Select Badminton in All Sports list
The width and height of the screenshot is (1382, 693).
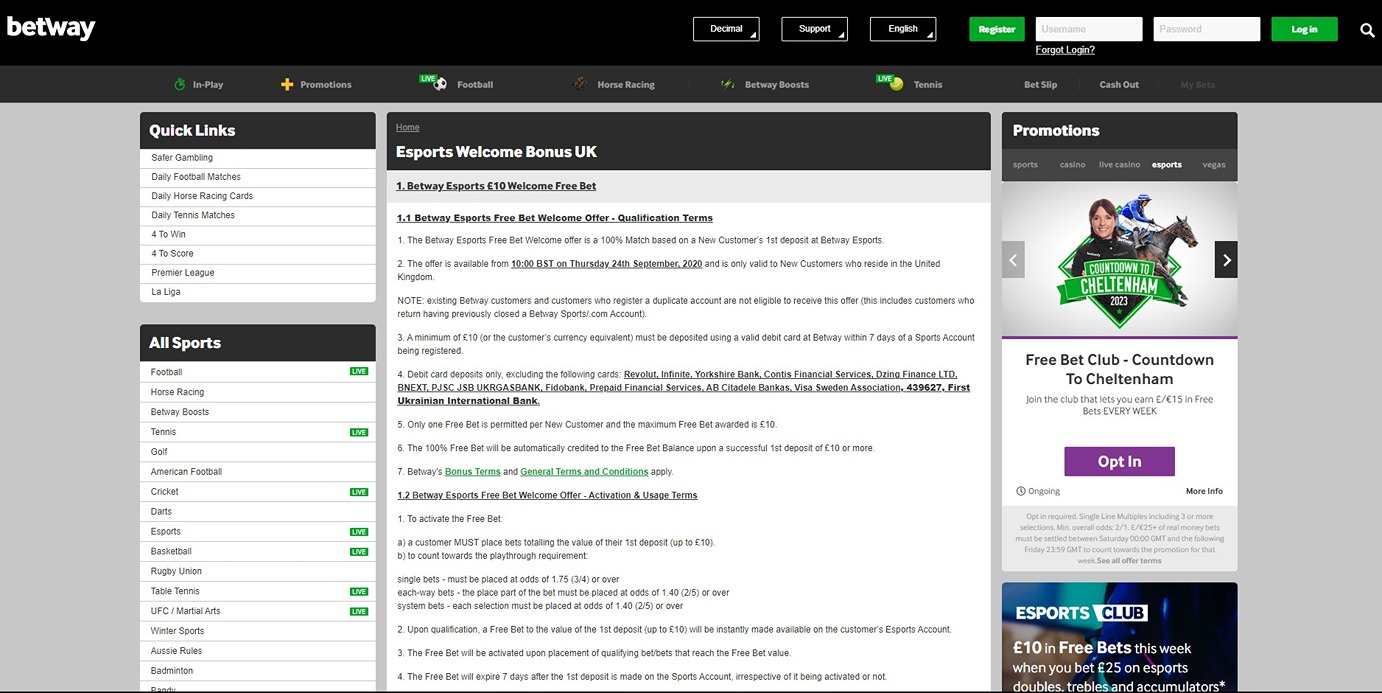coord(258,671)
